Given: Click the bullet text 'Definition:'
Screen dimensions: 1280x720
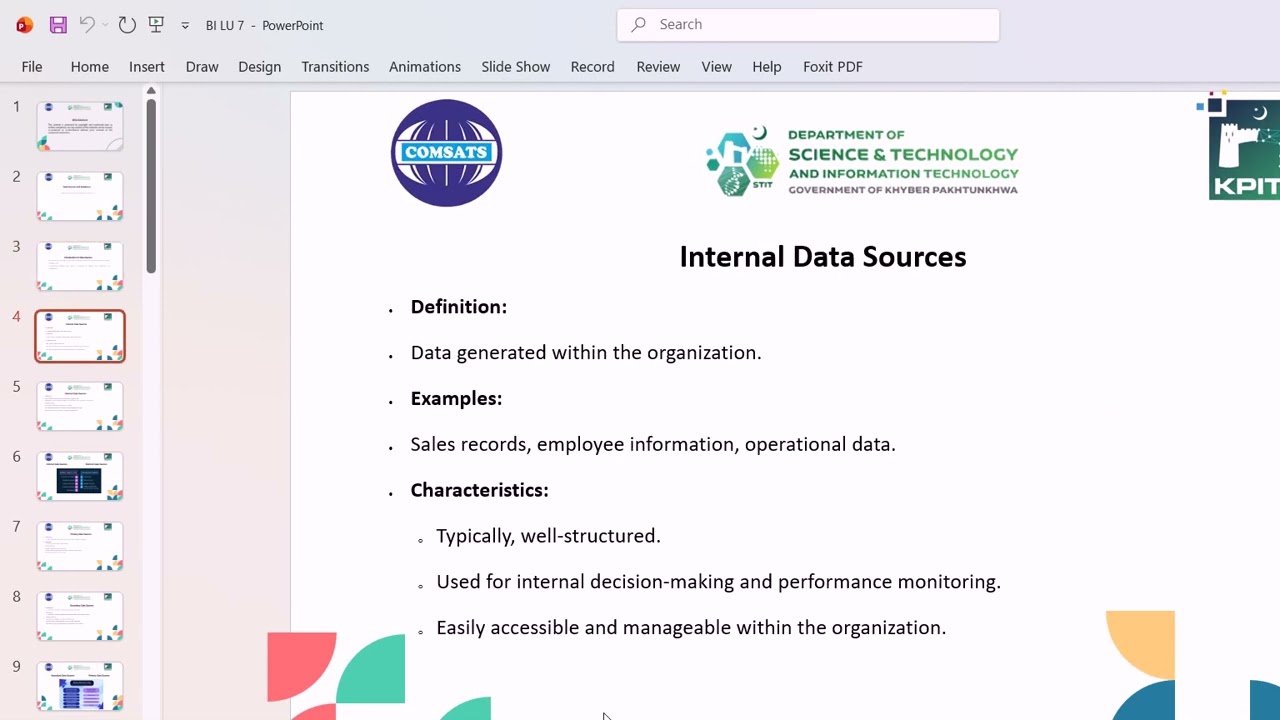Looking at the screenshot, I should tap(459, 307).
